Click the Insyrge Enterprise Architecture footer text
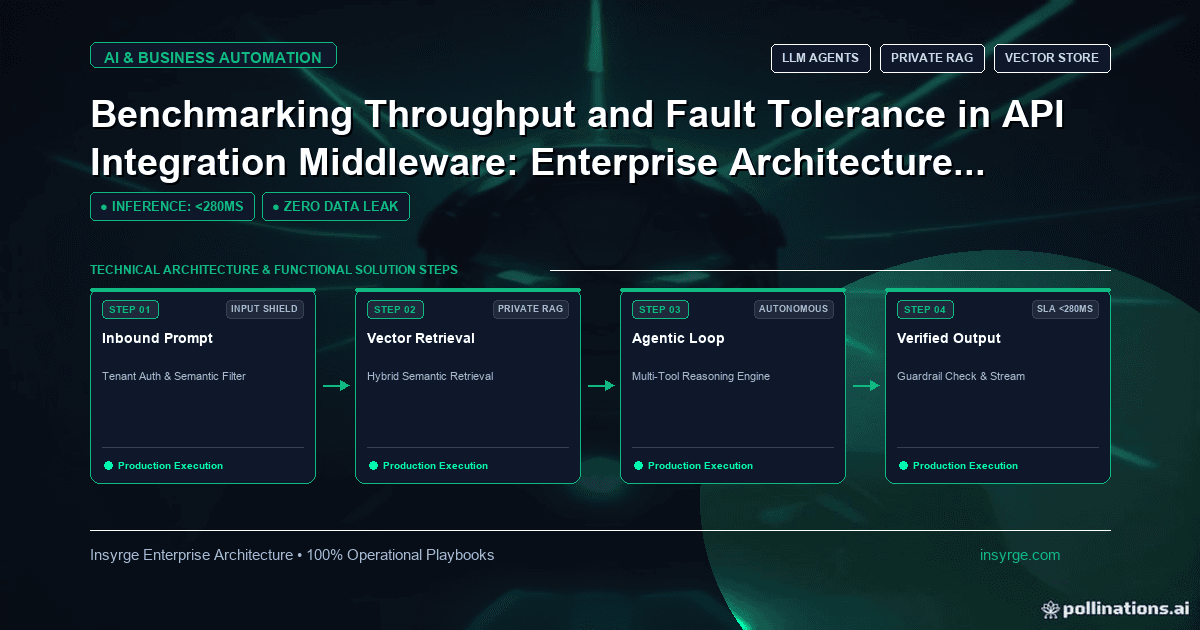This screenshot has width=1200, height=630. click(292, 555)
